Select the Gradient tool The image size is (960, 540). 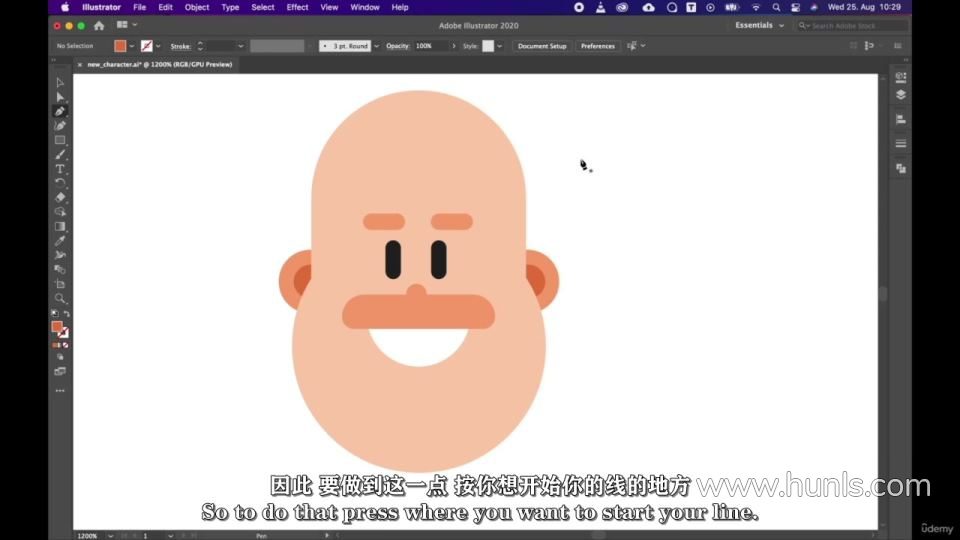click(x=60, y=227)
